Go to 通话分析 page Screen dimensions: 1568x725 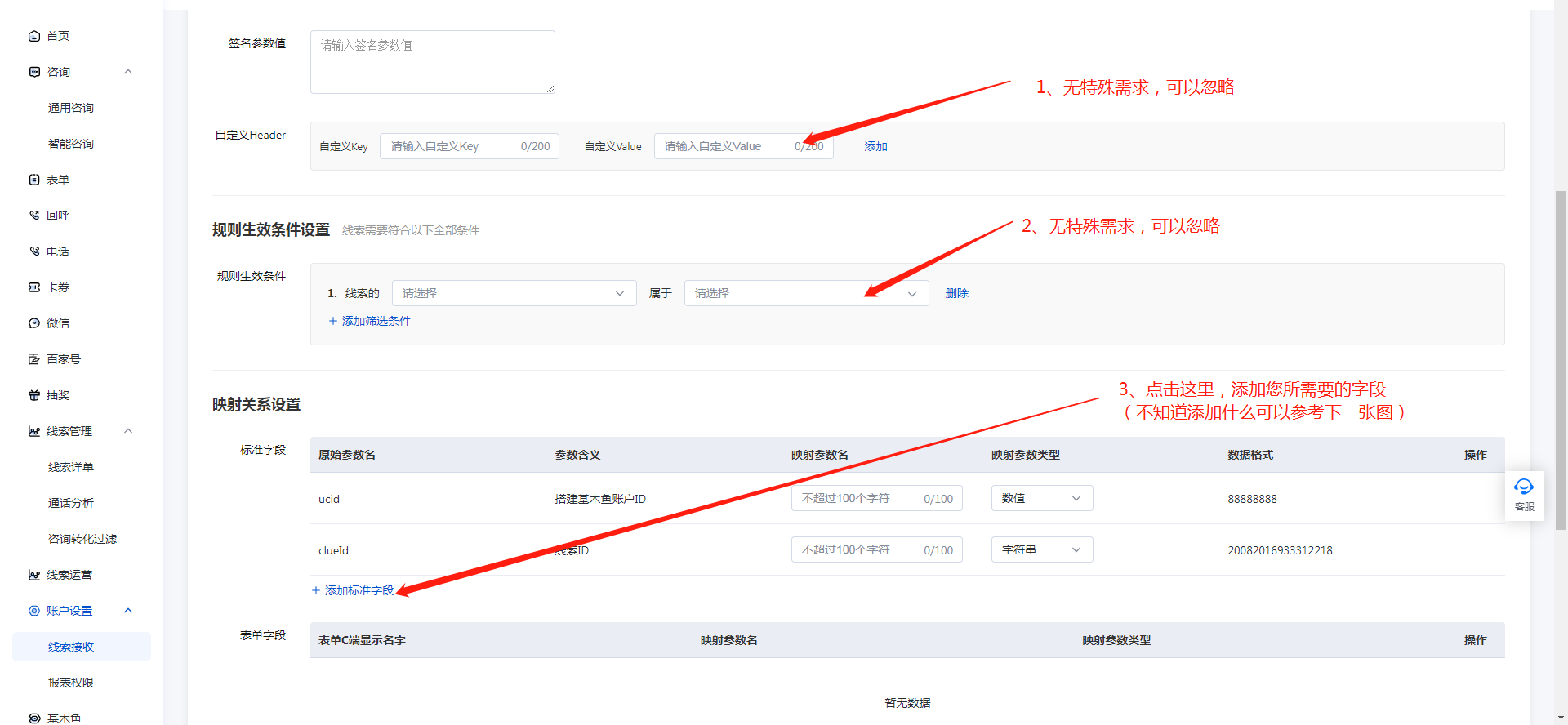pyautogui.click(x=71, y=503)
